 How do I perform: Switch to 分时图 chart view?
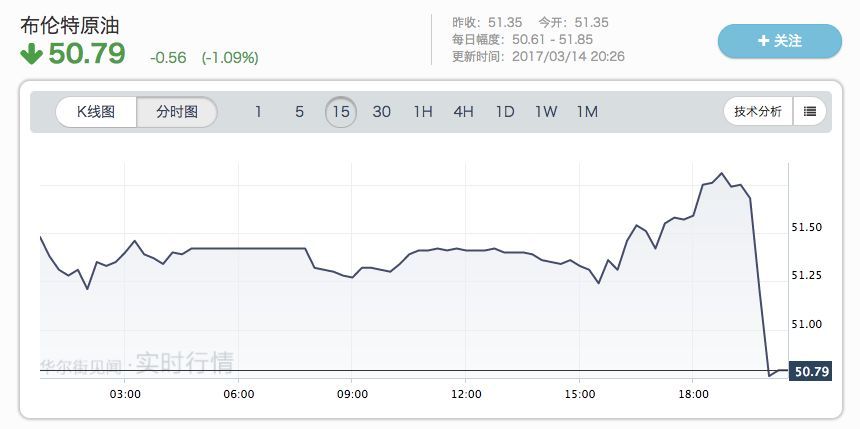pos(177,112)
